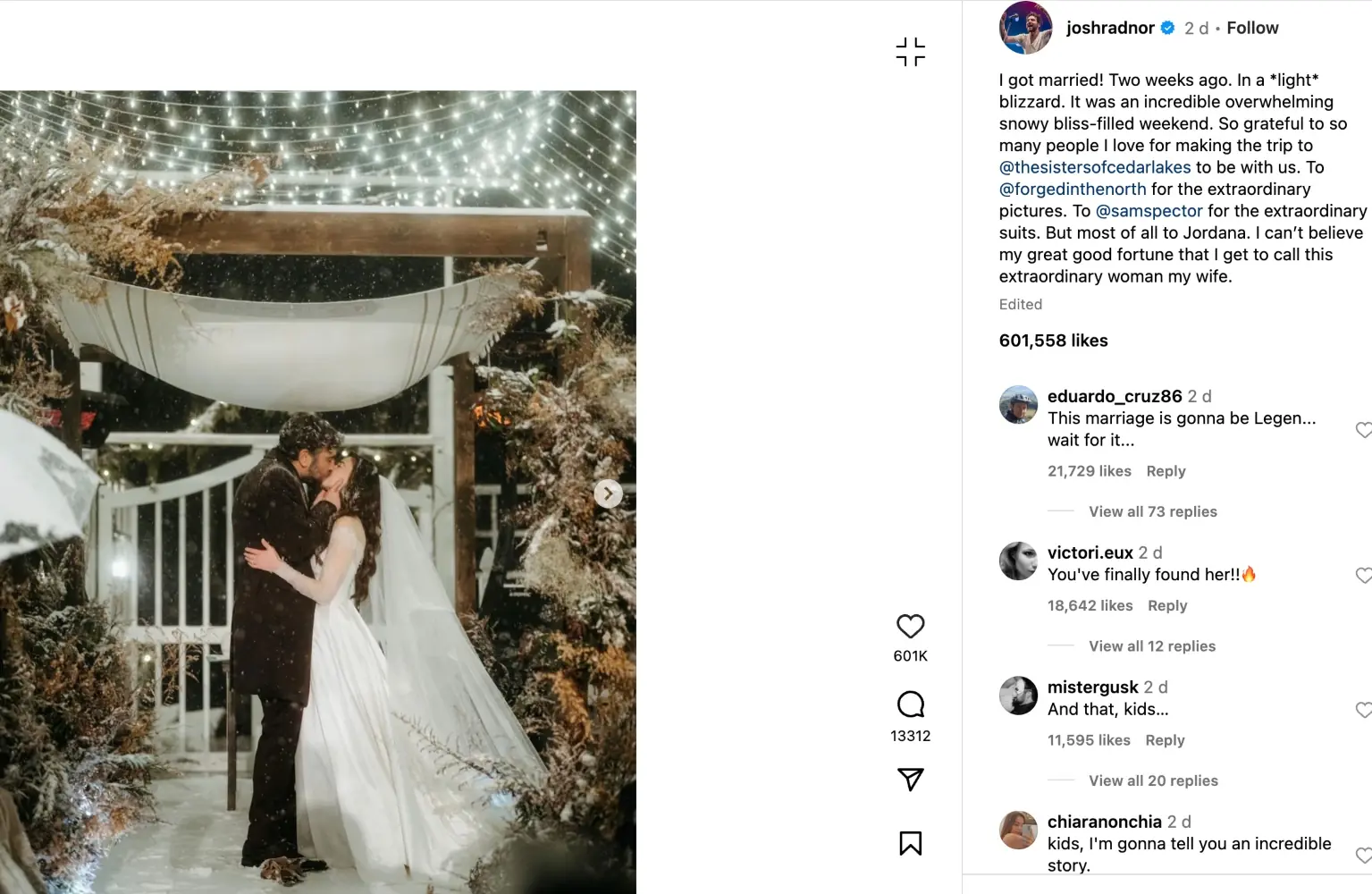
Task: Reply to mistergusk's comment
Action: (1165, 740)
